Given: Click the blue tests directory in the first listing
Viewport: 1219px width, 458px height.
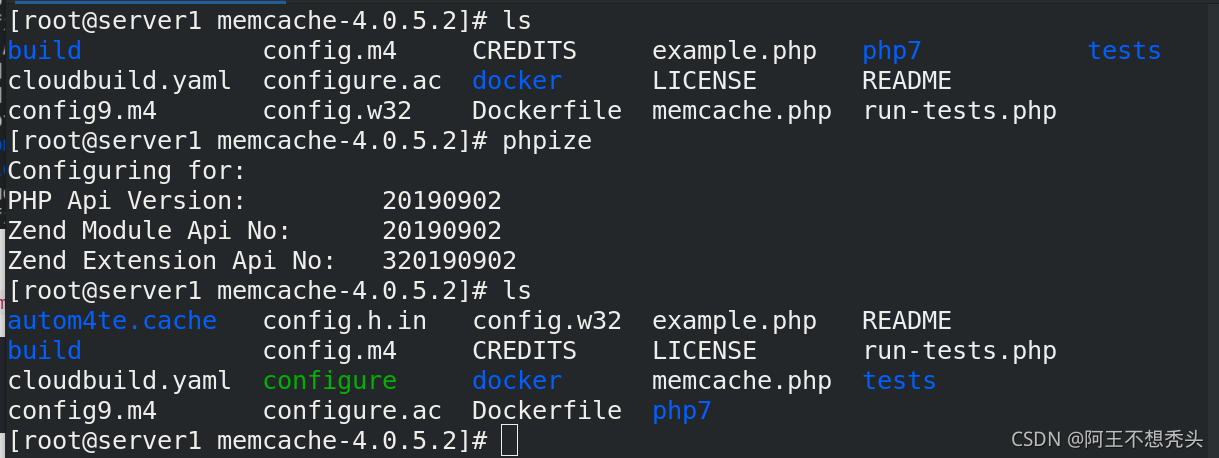Looking at the screenshot, I should point(1124,51).
